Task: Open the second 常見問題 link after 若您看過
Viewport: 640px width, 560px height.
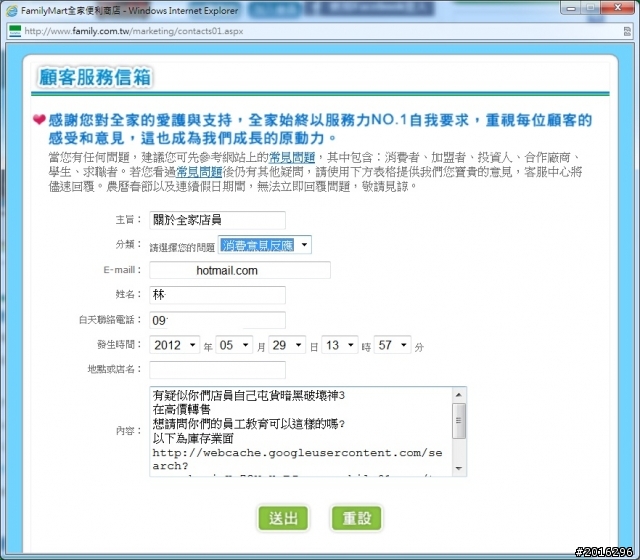Action: click(x=199, y=172)
